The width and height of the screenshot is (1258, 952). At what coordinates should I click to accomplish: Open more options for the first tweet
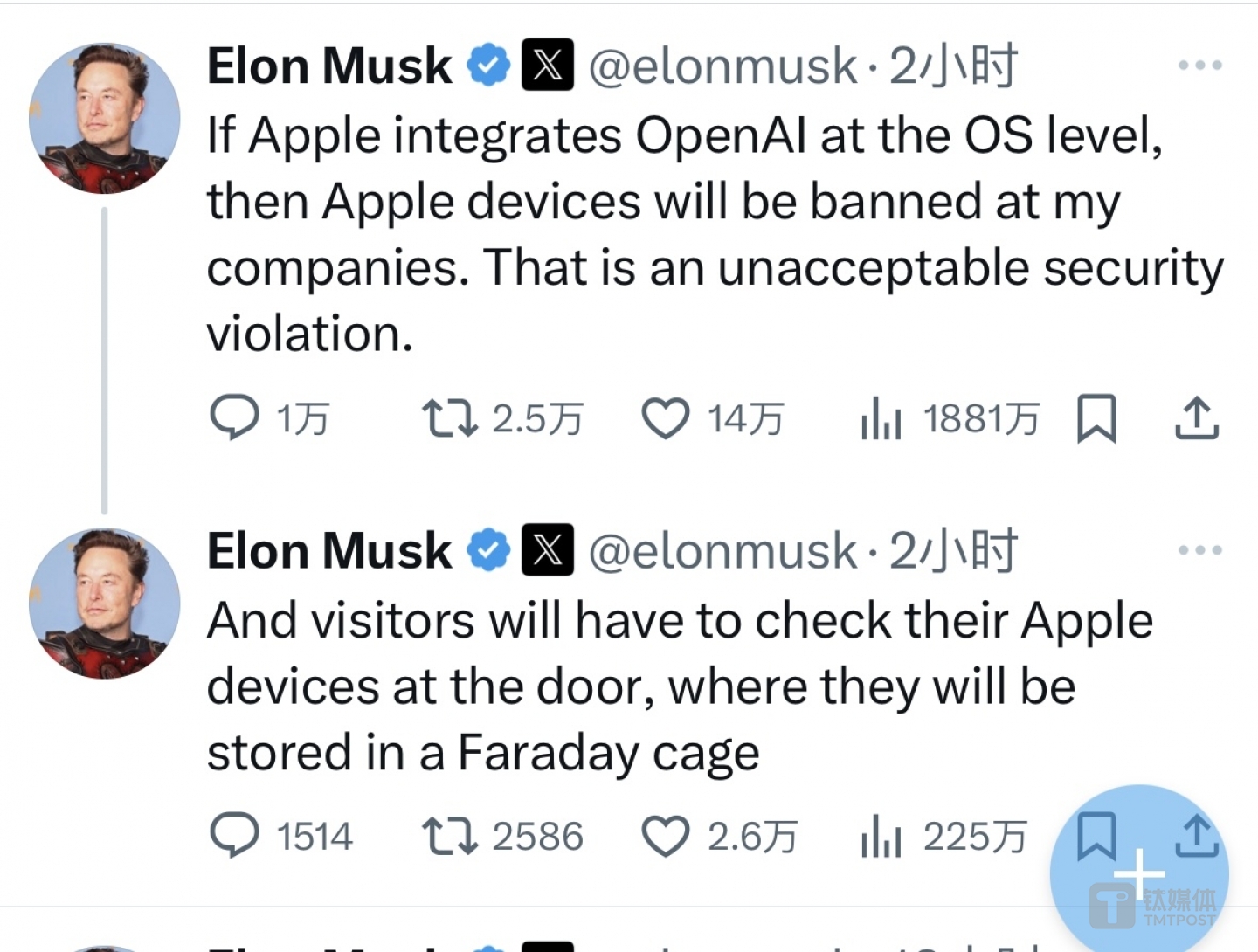click(1199, 66)
